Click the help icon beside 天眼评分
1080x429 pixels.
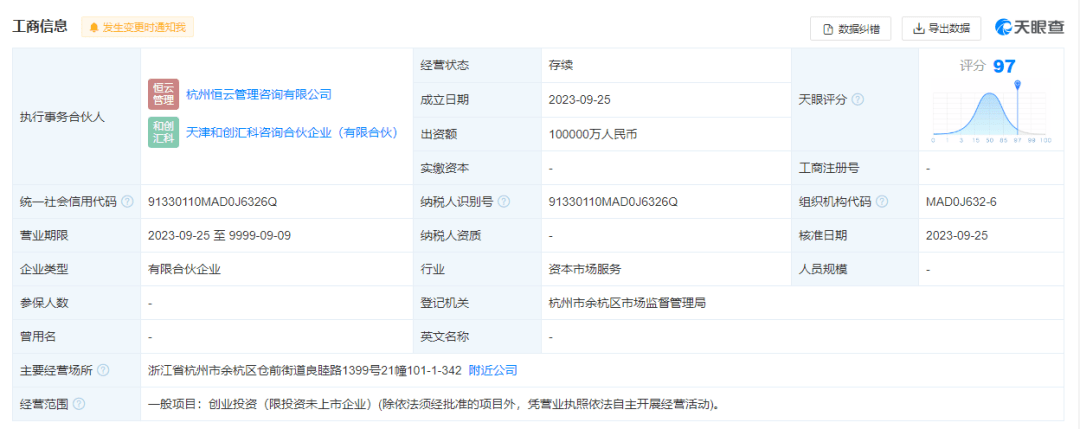coord(857,100)
